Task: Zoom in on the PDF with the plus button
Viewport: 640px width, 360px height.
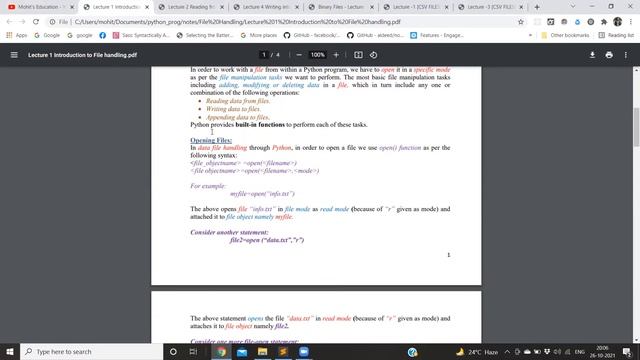Action: [336, 55]
